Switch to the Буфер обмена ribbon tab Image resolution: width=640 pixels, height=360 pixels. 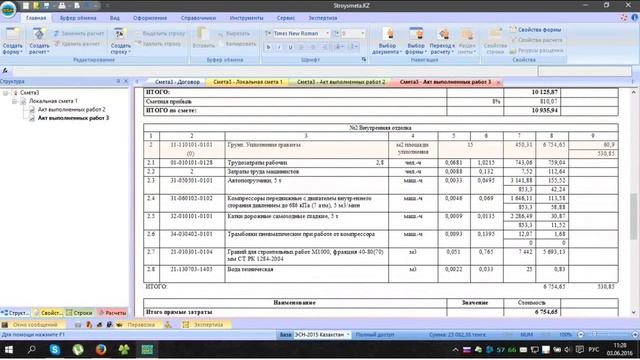click(78, 18)
